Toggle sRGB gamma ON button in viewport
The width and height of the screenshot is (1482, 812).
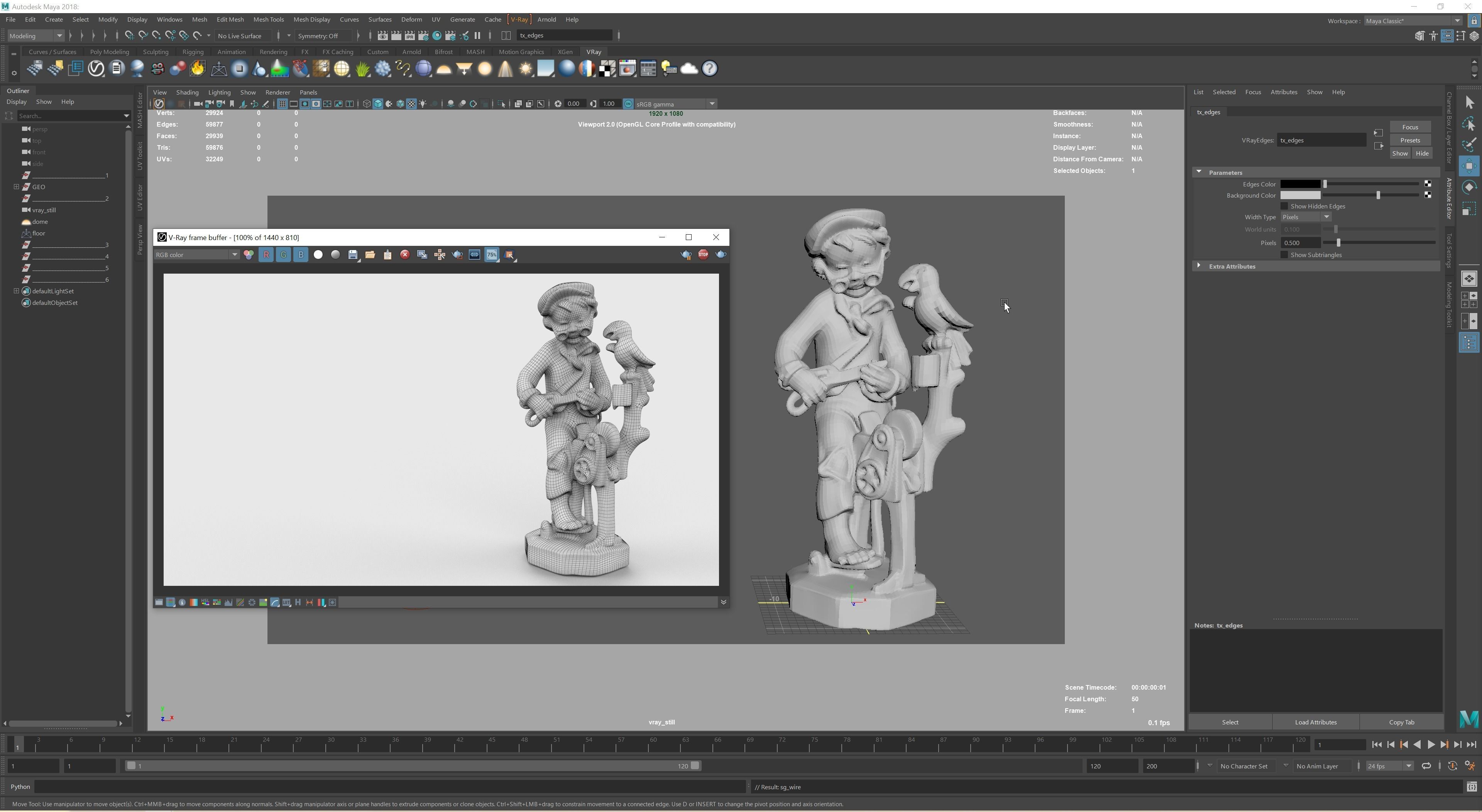[x=628, y=104]
